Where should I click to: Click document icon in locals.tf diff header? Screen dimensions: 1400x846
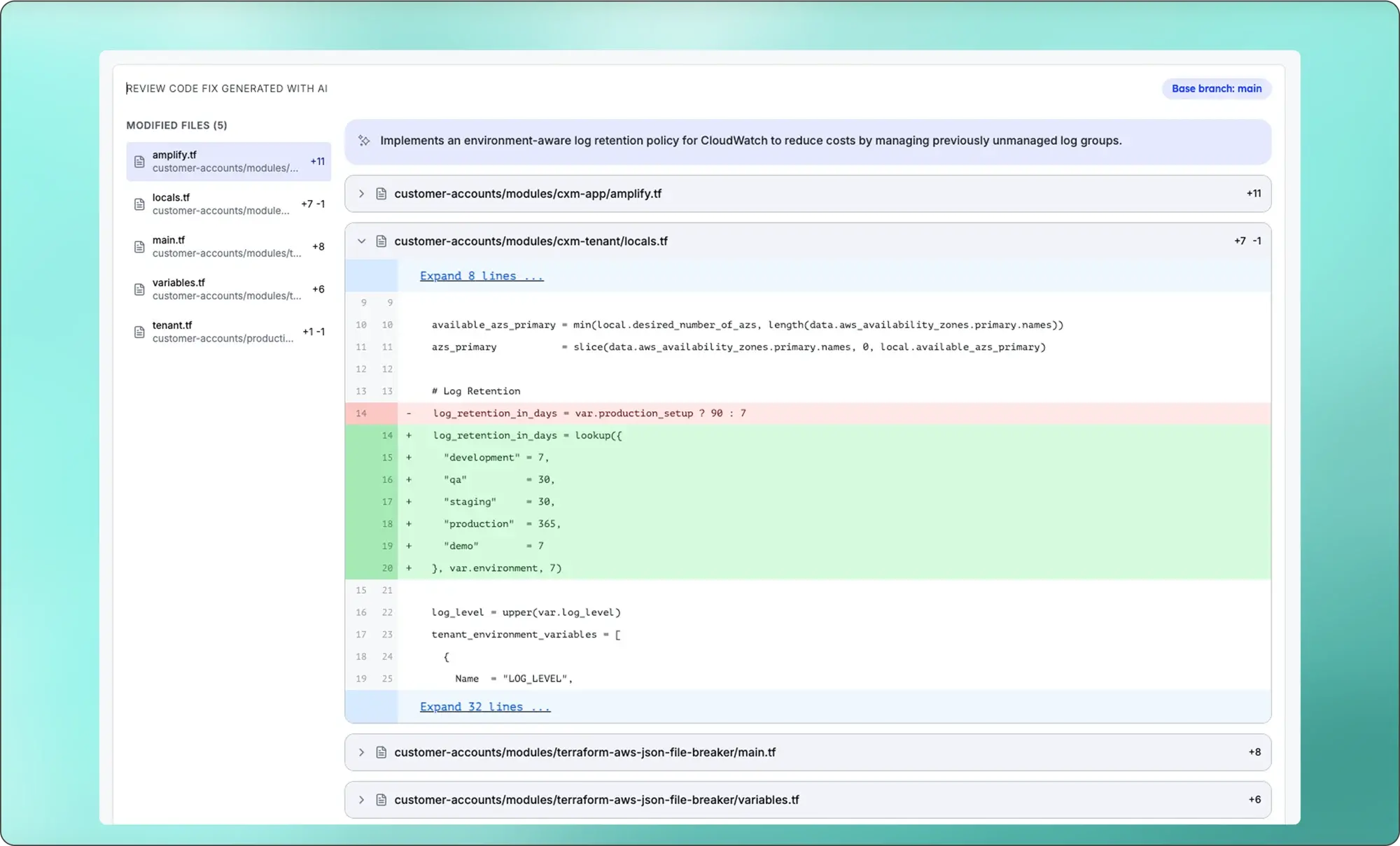pos(381,241)
